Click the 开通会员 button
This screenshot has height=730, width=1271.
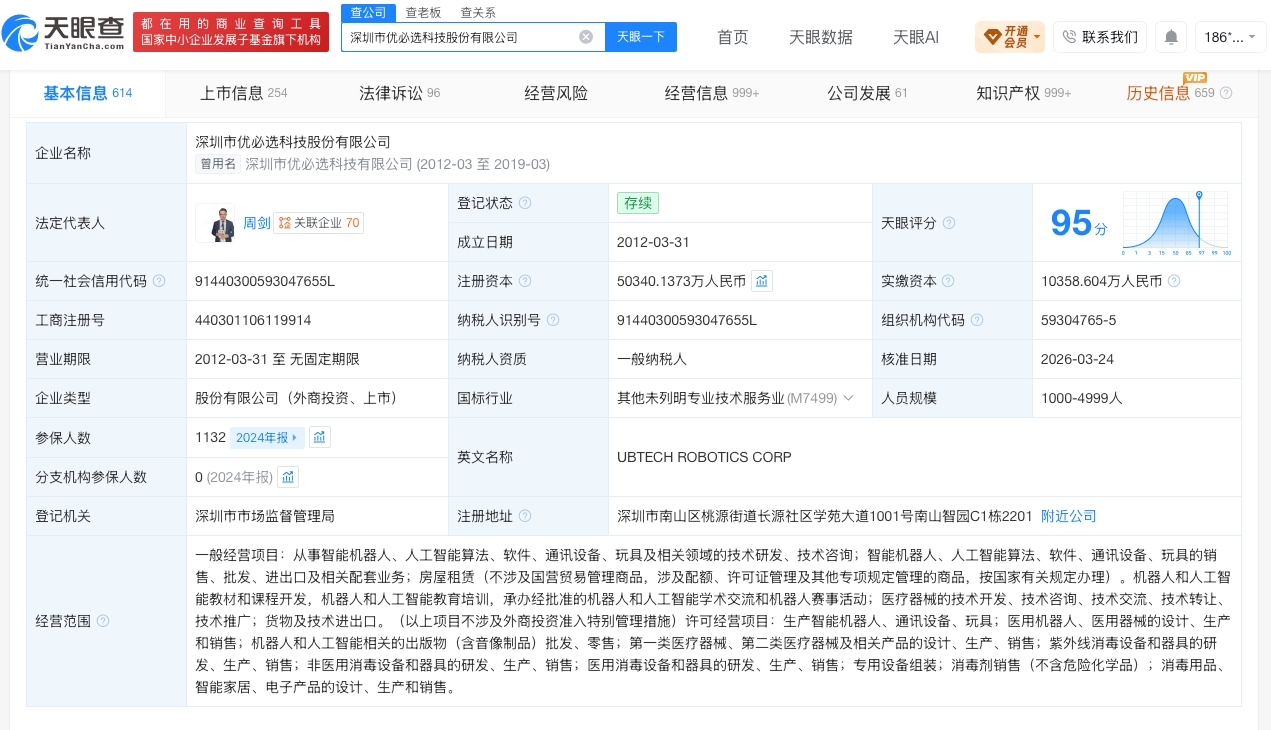1010,37
